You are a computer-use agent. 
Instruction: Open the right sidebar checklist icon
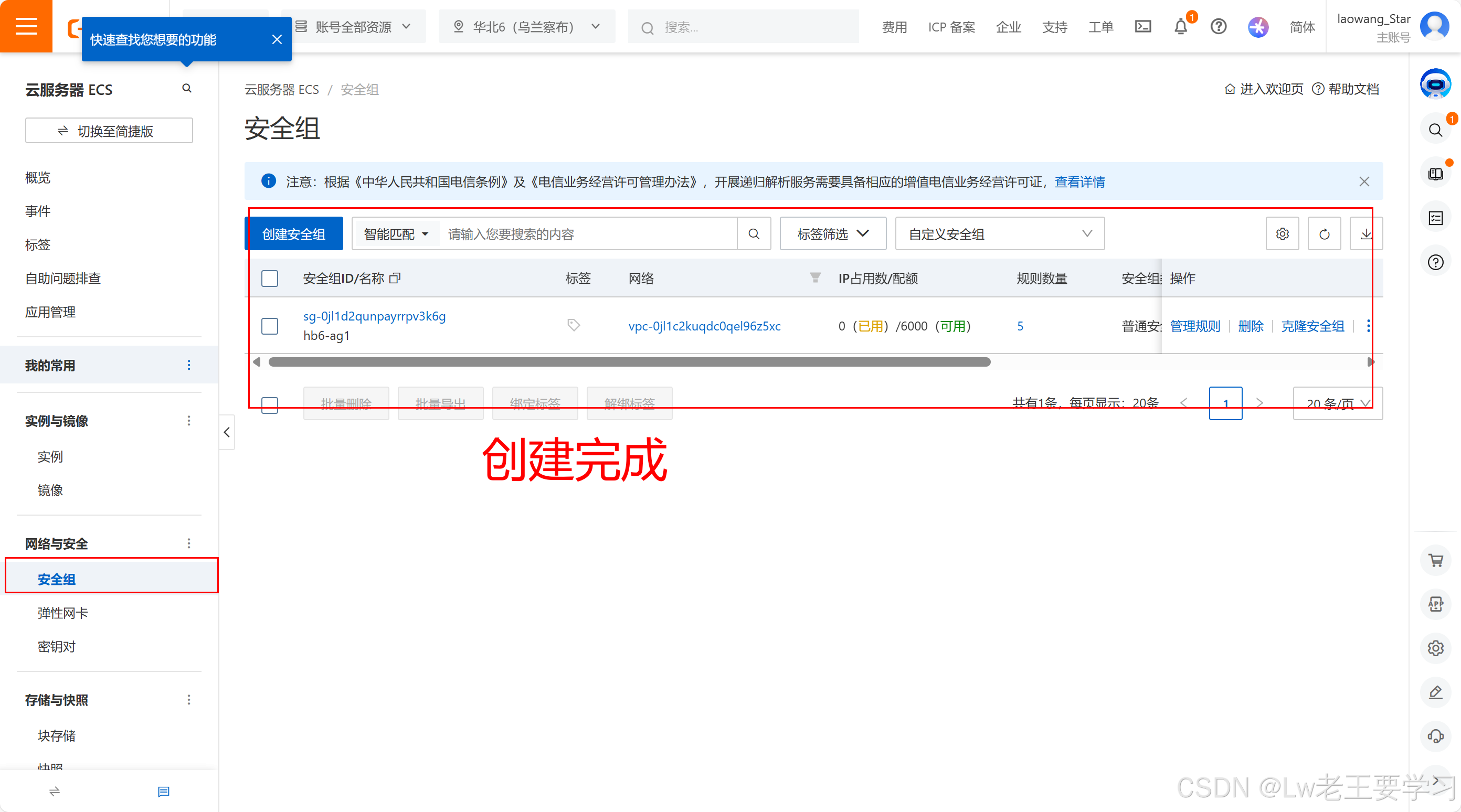point(1435,218)
